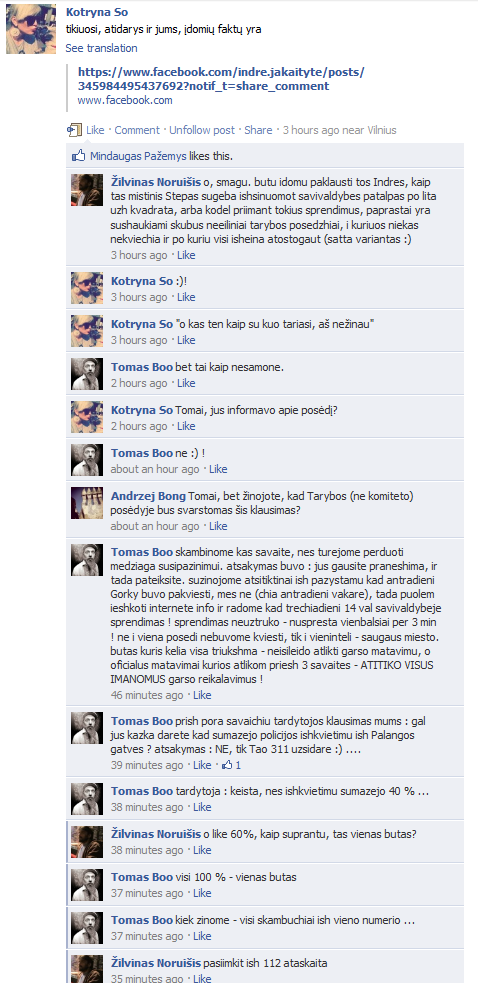Click Žilvinas Noruišis avatar on first comment
478x983 pixels.
click(x=87, y=189)
